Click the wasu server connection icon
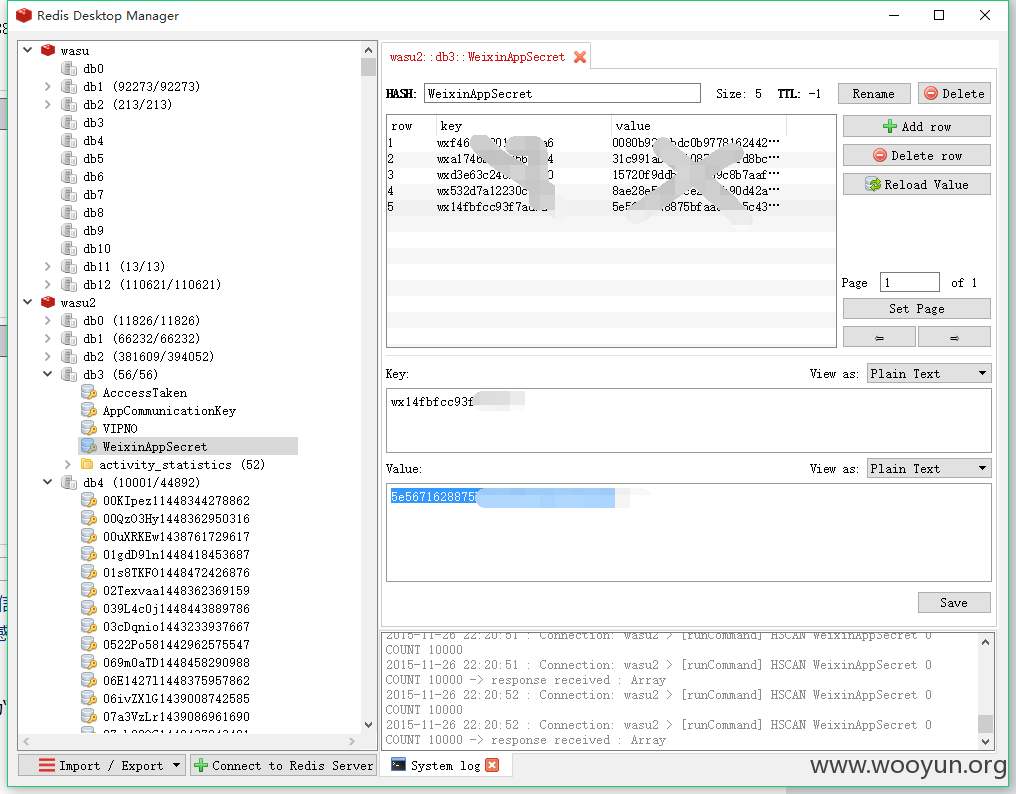 (48, 51)
